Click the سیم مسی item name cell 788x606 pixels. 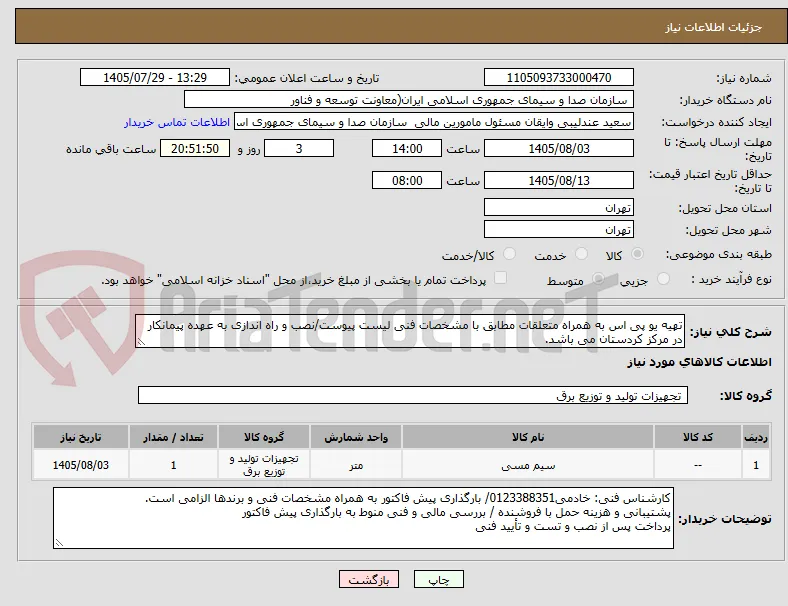pyautogui.click(x=528, y=465)
